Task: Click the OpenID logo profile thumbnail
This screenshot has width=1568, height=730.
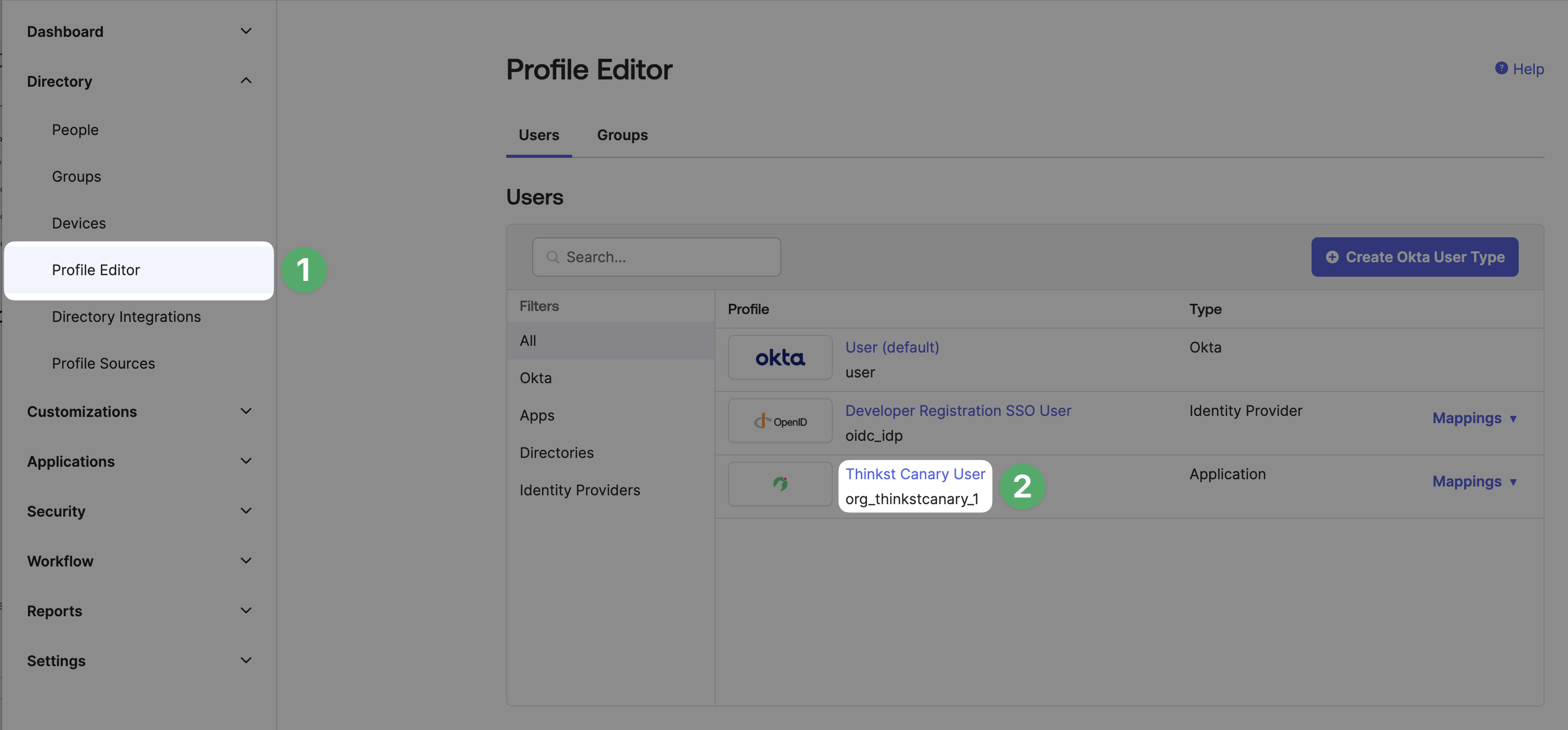Action: pyautogui.click(x=780, y=421)
